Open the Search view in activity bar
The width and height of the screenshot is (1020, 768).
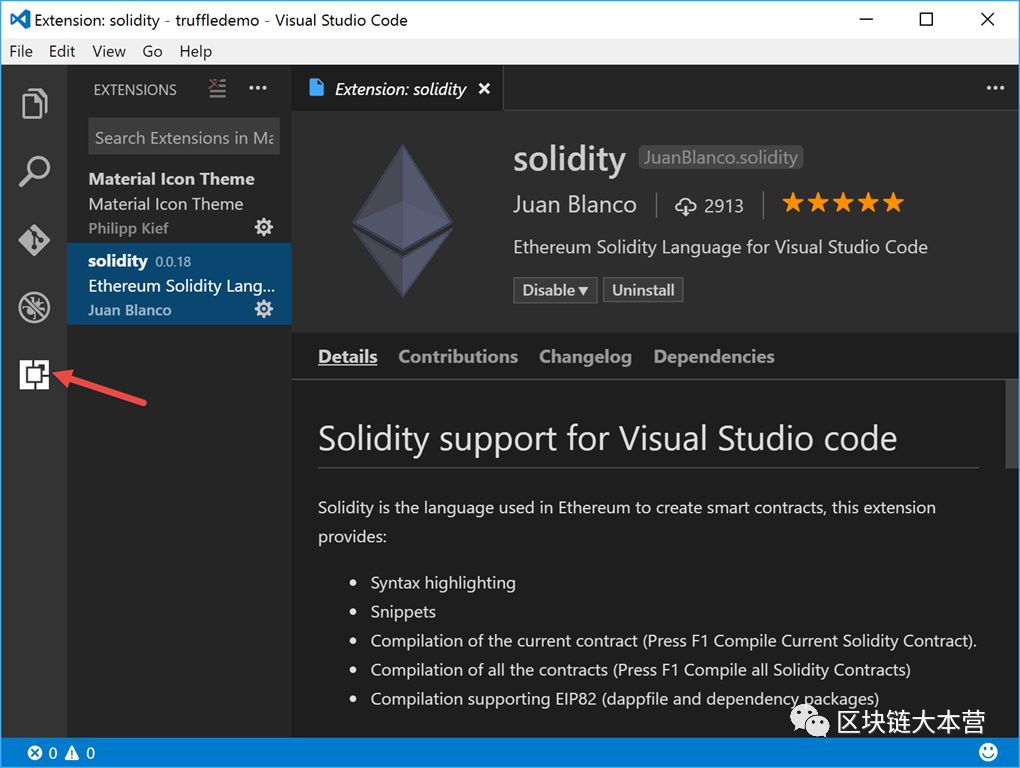[x=34, y=172]
